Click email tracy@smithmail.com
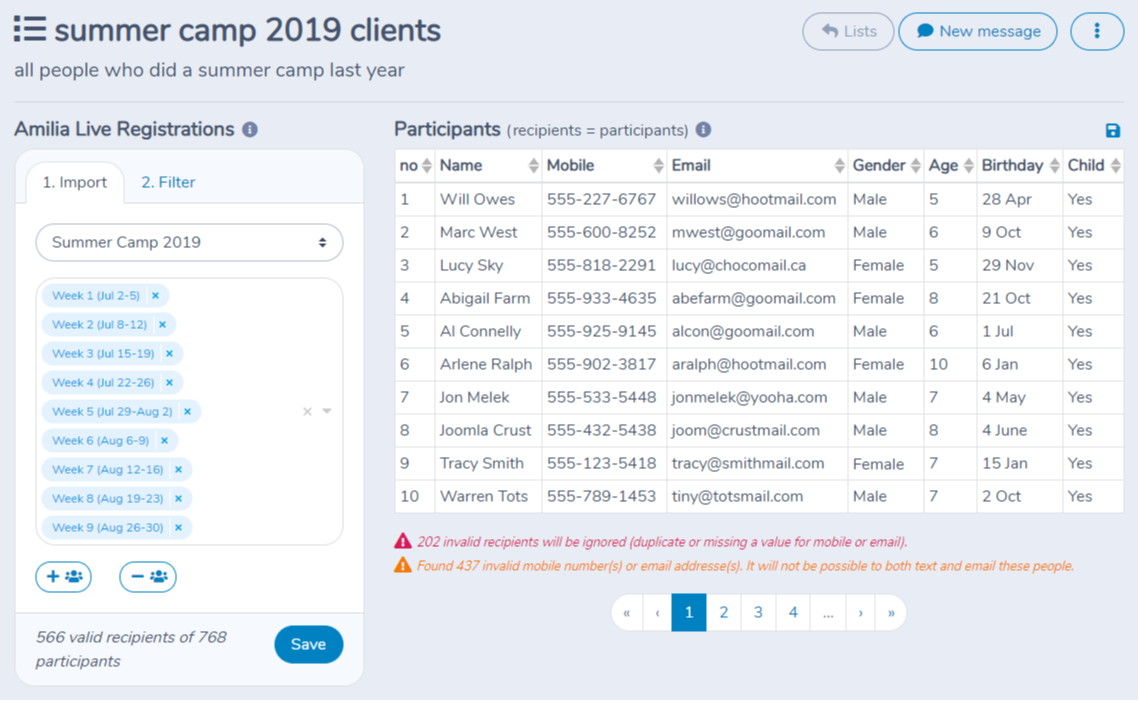 747,463
